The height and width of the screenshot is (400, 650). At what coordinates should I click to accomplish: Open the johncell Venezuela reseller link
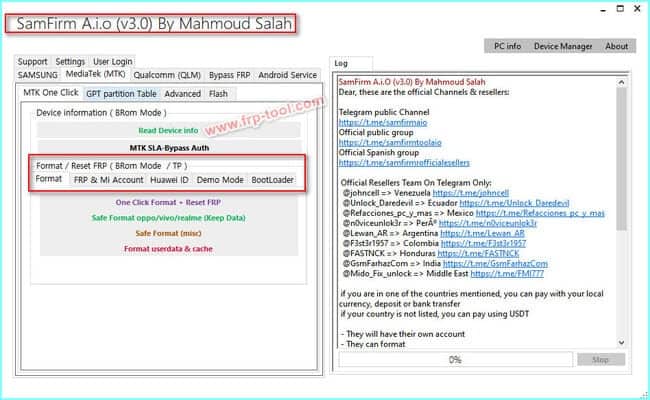471,193
